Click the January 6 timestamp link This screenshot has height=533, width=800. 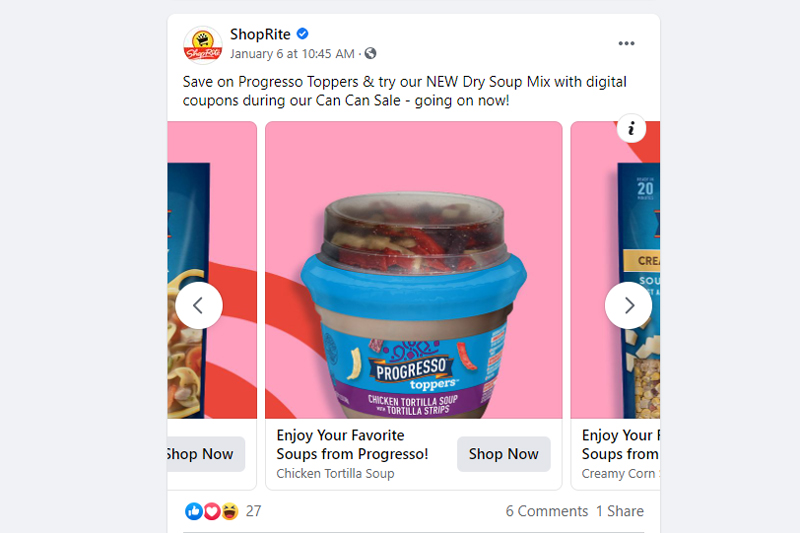[292, 54]
